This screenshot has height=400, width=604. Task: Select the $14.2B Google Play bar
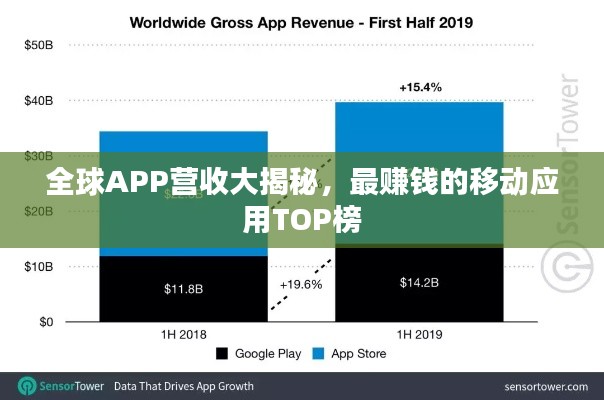(x=419, y=283)
